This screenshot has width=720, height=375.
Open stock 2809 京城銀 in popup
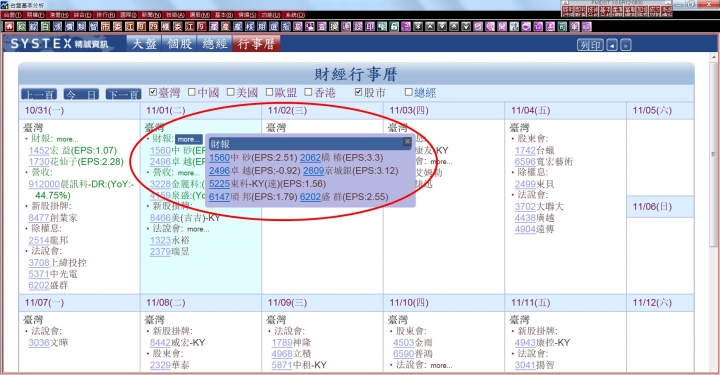click(314, 171)
